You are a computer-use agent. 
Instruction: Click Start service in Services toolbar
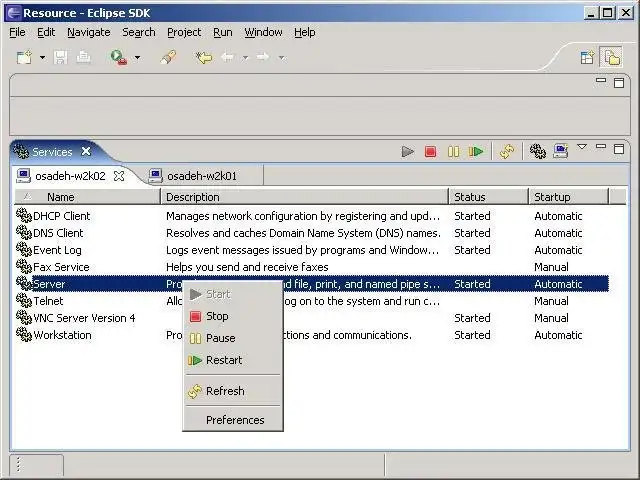(x=407, y=152)
